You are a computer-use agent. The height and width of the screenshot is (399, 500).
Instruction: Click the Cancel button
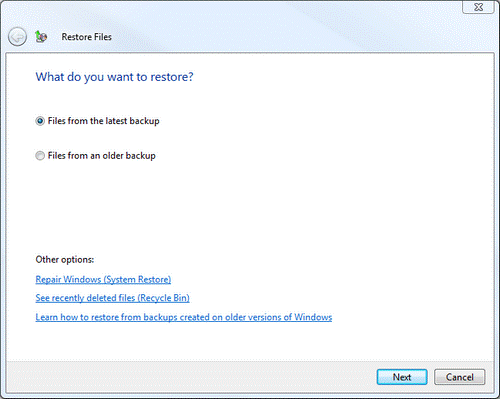coord(460,377)
